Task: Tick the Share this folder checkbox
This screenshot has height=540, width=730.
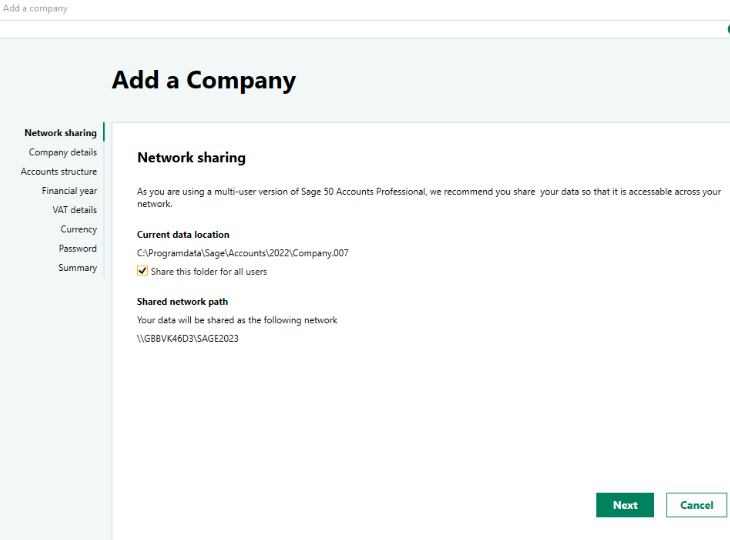Action: (142, 271)
